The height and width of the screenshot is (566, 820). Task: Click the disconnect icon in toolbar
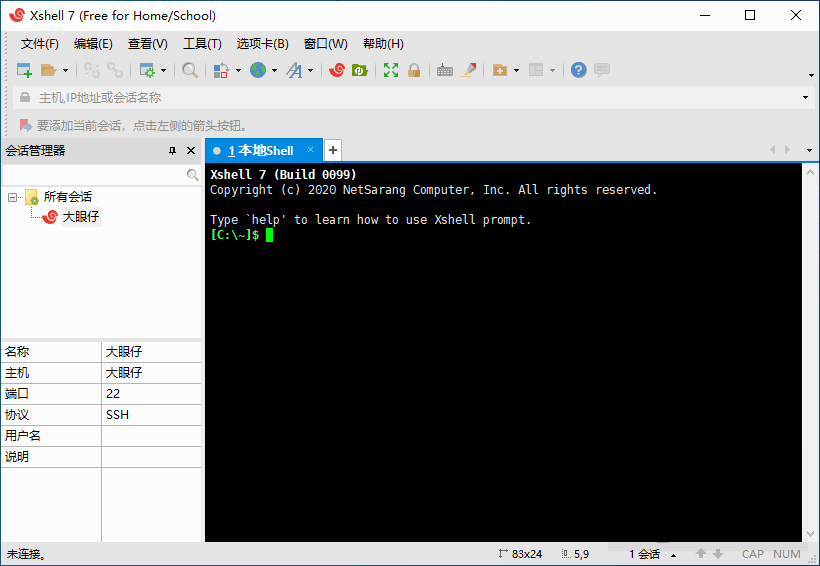92,70
